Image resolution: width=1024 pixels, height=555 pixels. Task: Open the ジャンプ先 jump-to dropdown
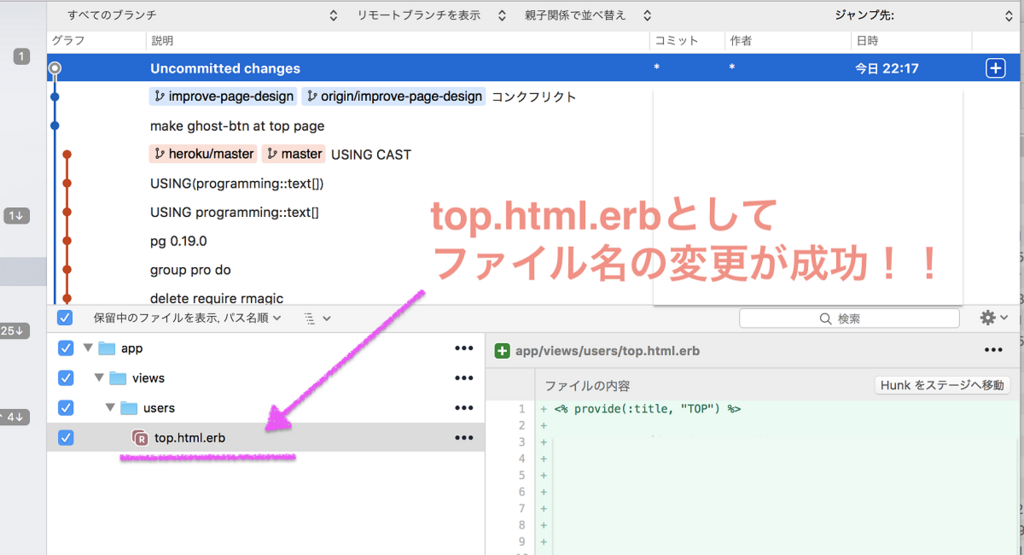[x=923, y=15]
